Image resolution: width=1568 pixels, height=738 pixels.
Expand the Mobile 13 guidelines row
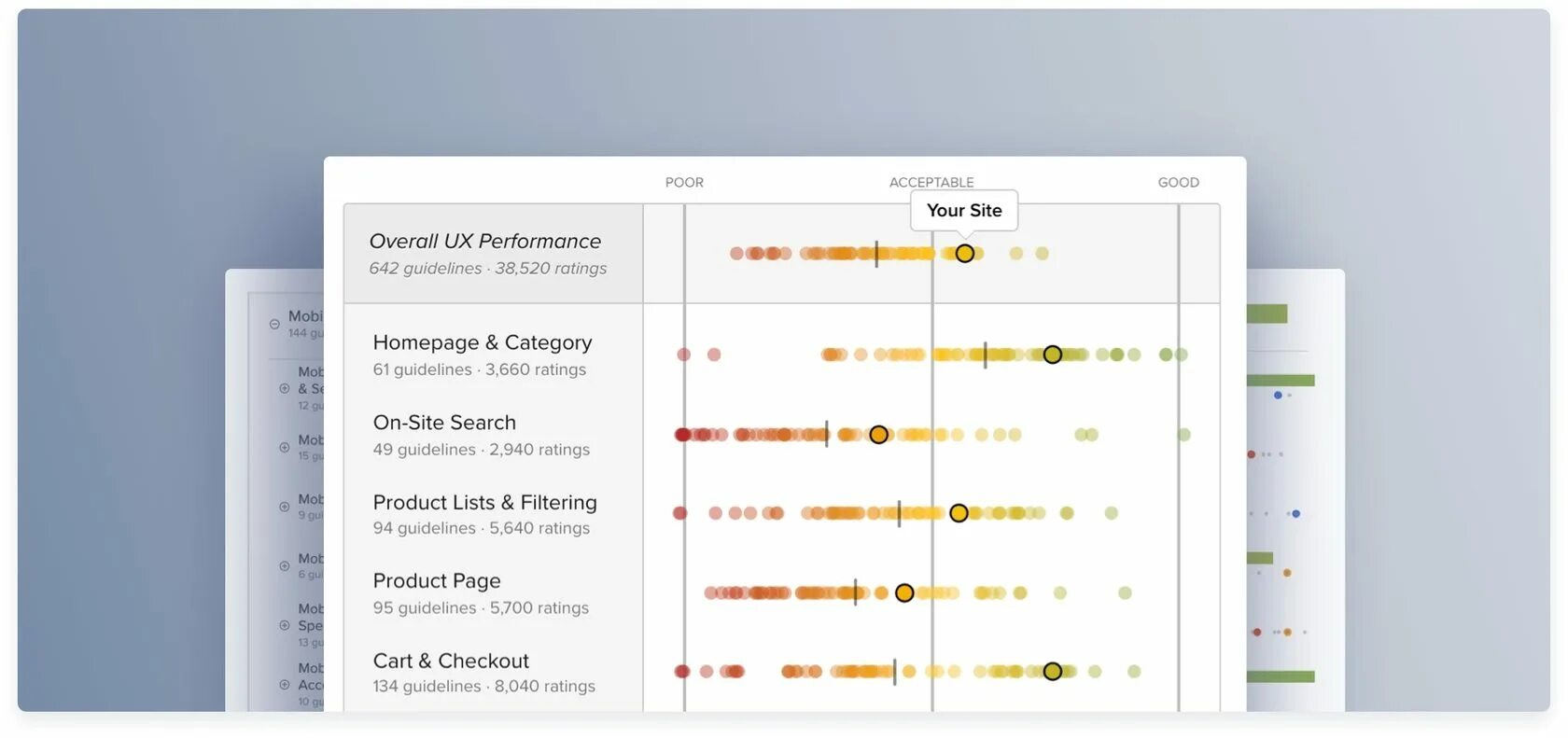click(284, 625)
